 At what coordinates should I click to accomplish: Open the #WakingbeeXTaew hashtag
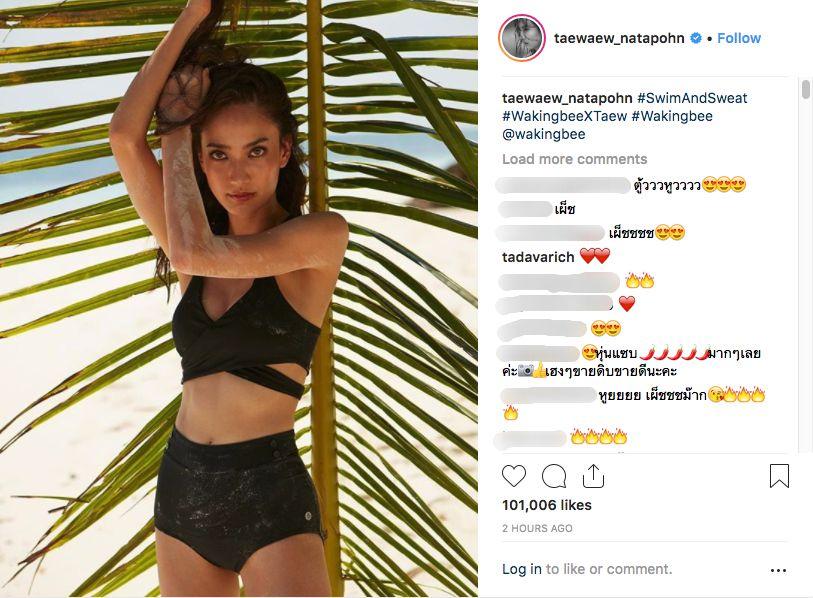click(565, 116)
